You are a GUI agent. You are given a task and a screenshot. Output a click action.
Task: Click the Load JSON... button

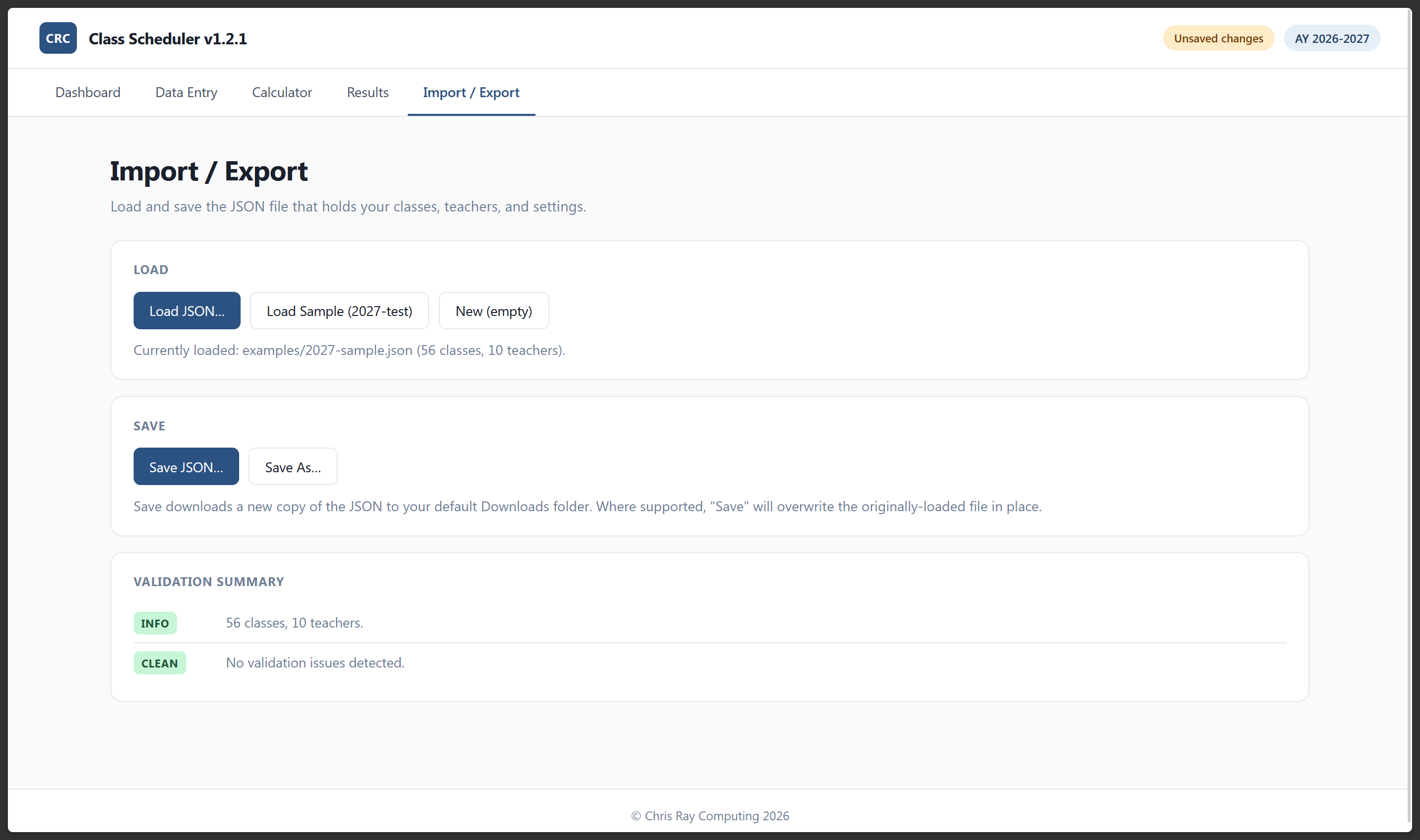pyautogui.click(x=187, y=311)
